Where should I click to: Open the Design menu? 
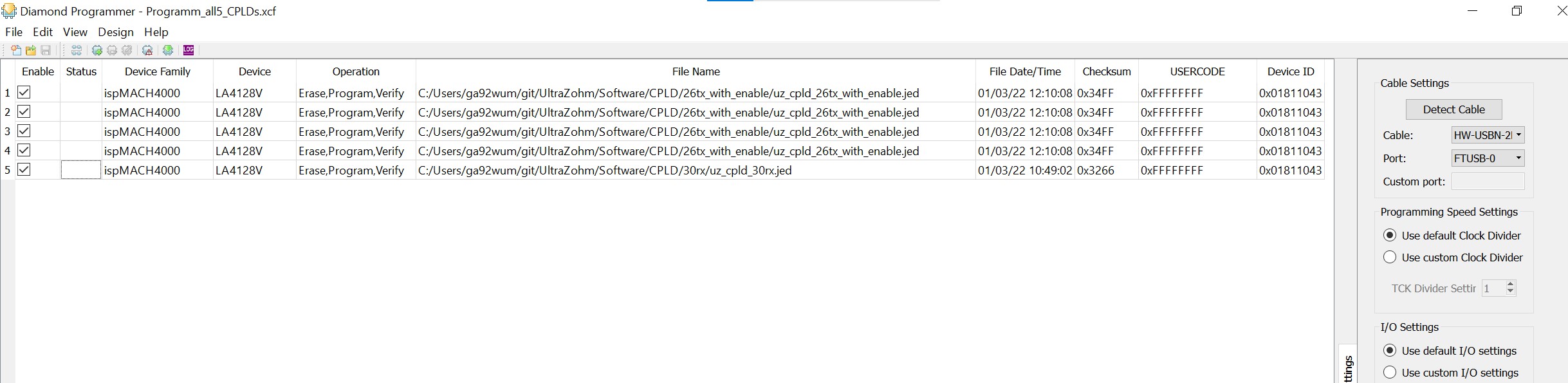coord(116,32)
